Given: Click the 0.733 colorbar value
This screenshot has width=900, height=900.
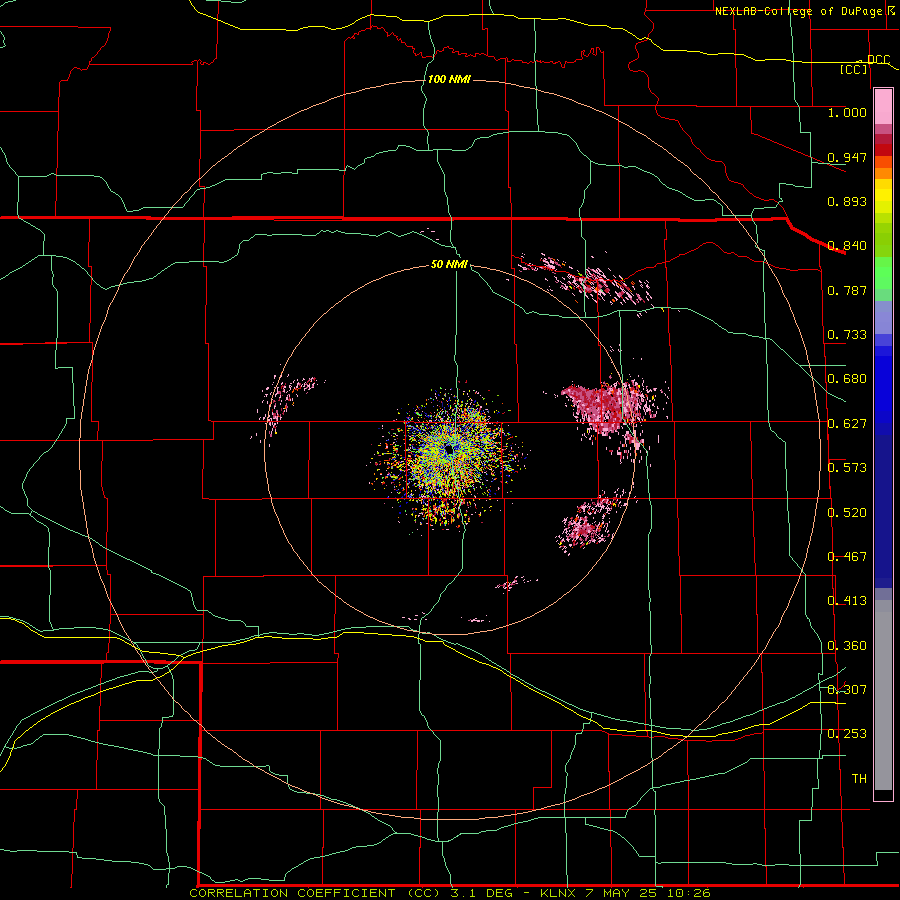Looking at the screenshot, I should point(847,335).
